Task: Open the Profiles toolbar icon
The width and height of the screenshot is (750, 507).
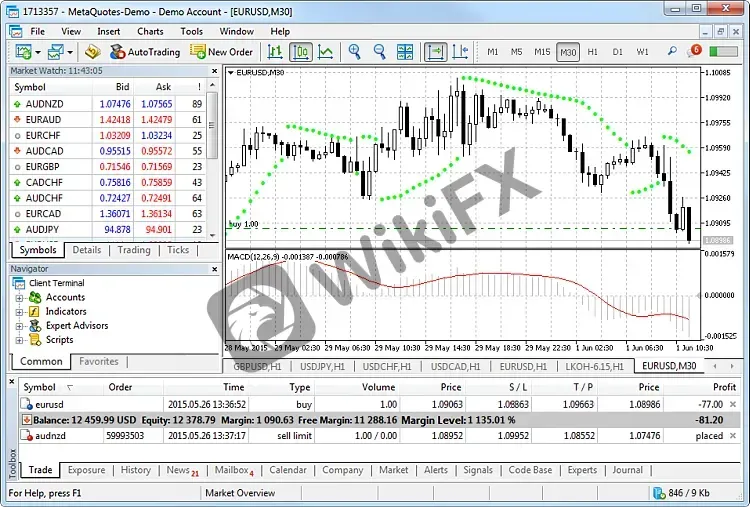Action: point(55,52)
